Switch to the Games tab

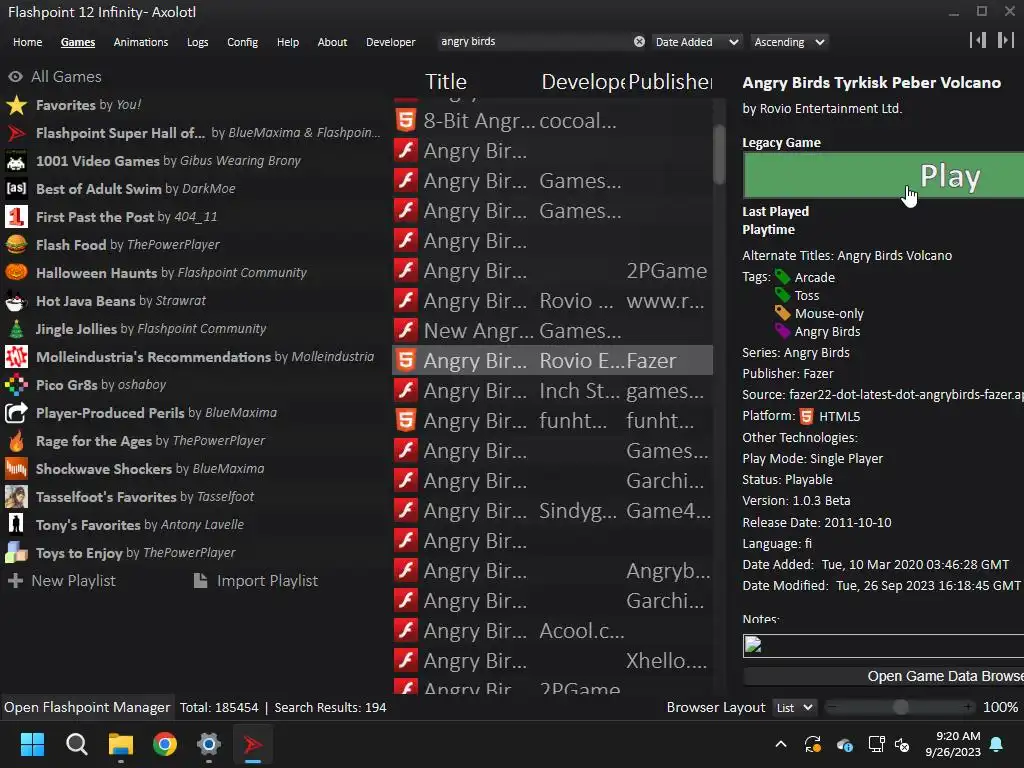78,42
